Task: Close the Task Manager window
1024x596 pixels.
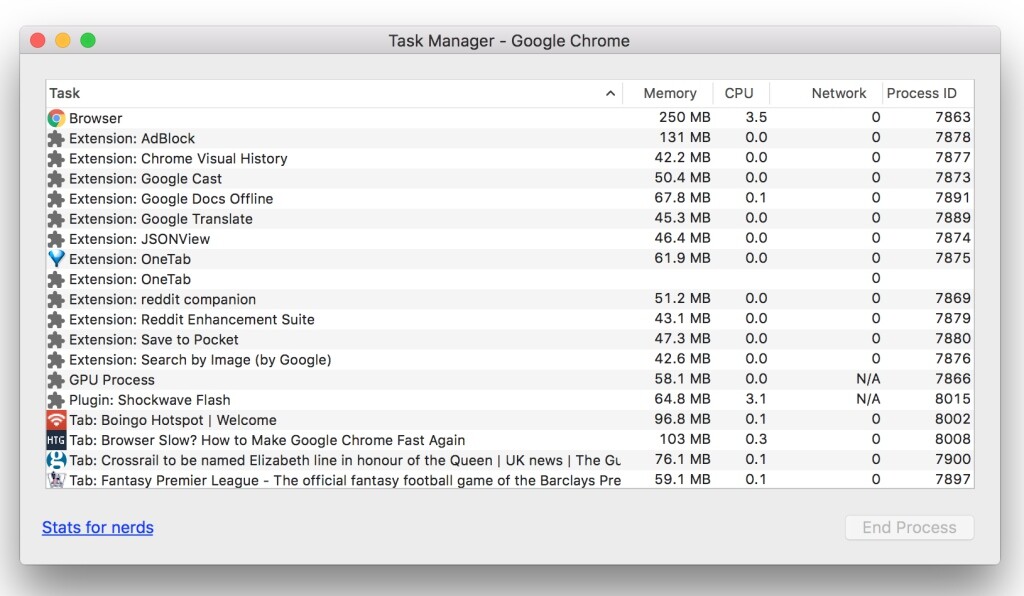Action: 38,40
